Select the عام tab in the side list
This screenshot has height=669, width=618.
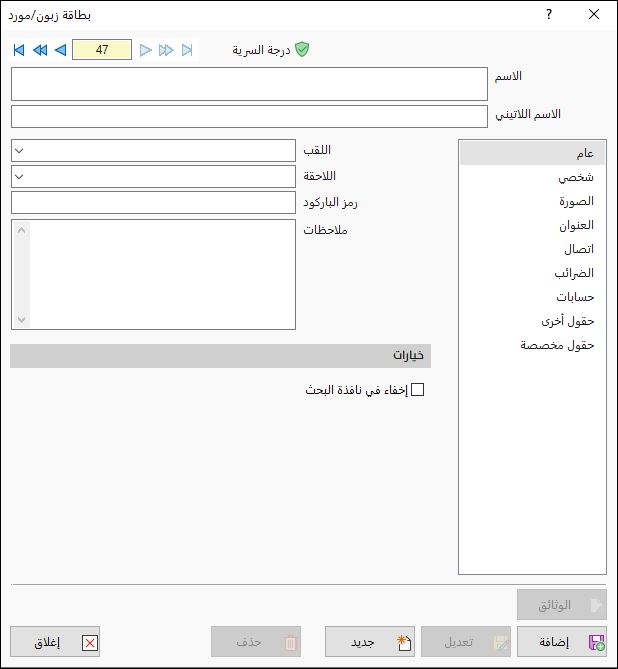click(x=532, y=153)
